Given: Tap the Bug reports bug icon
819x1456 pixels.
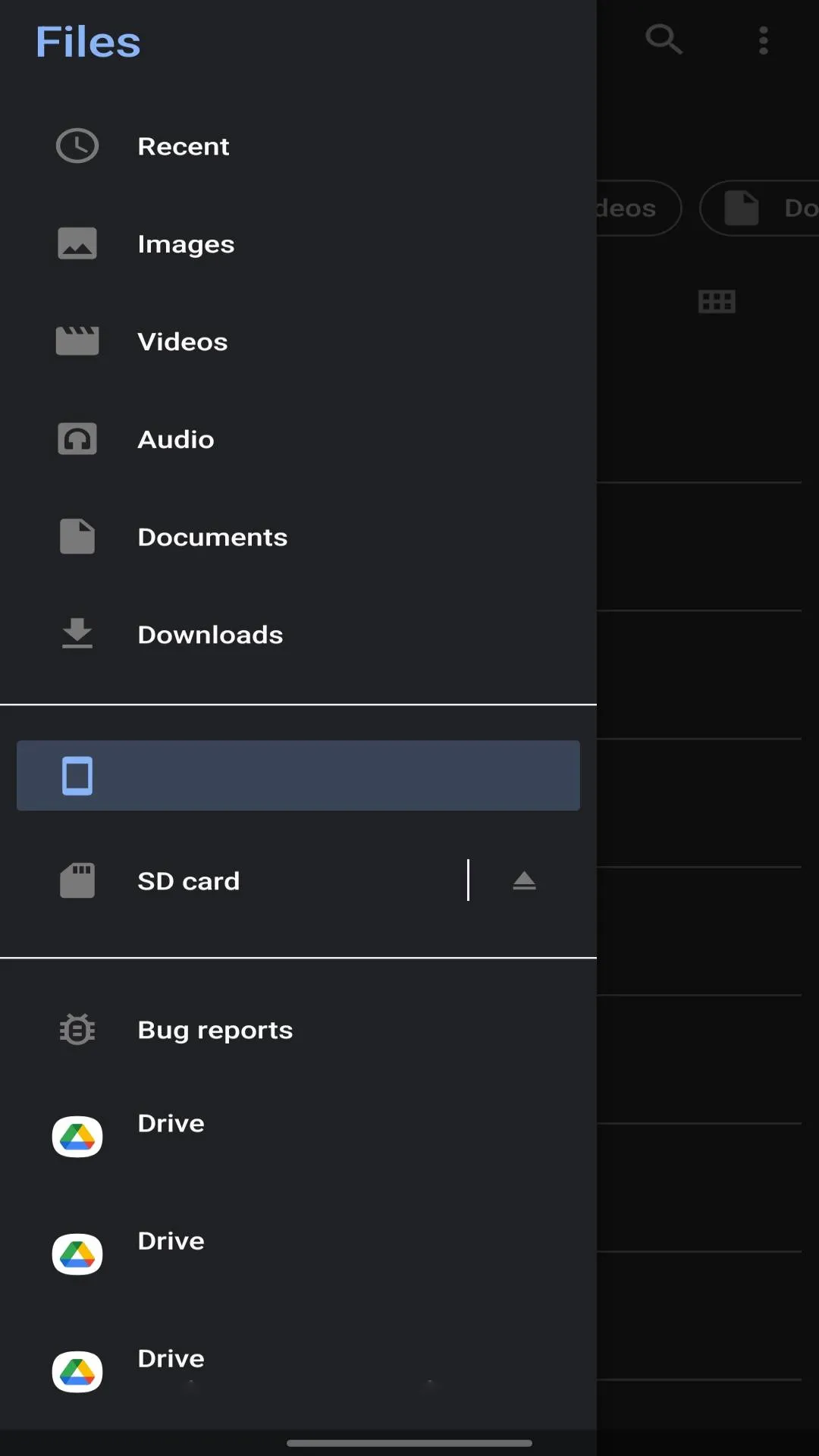Looking at the screenshot, I should point(77,1030).
